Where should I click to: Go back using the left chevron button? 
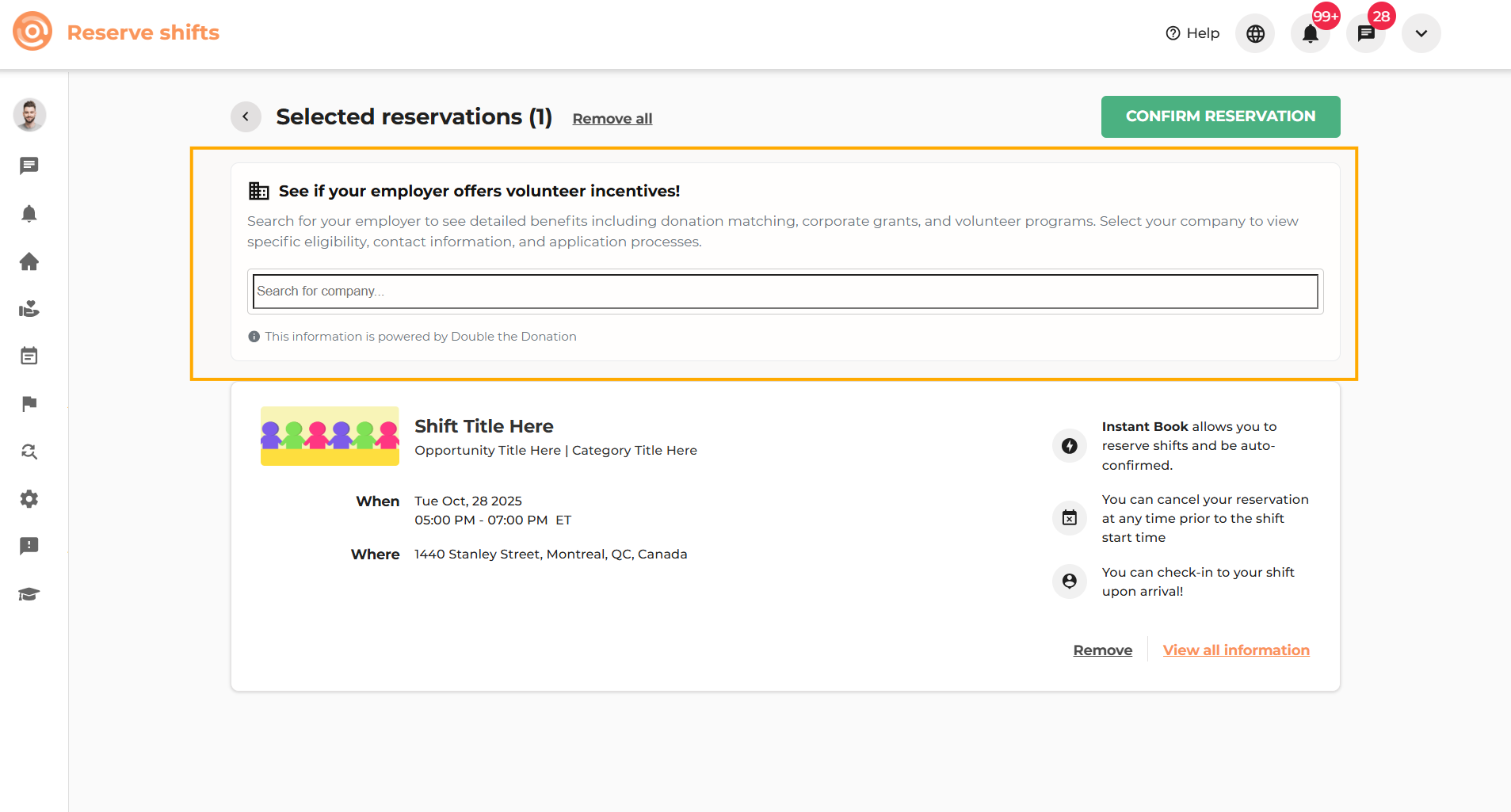coord(246,117)
